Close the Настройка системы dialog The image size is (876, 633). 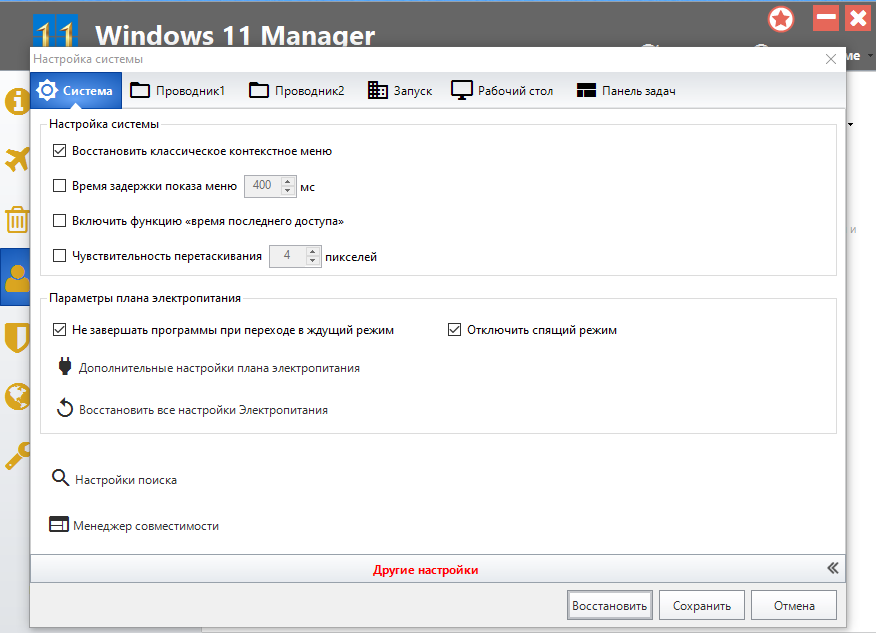point(831,59)
